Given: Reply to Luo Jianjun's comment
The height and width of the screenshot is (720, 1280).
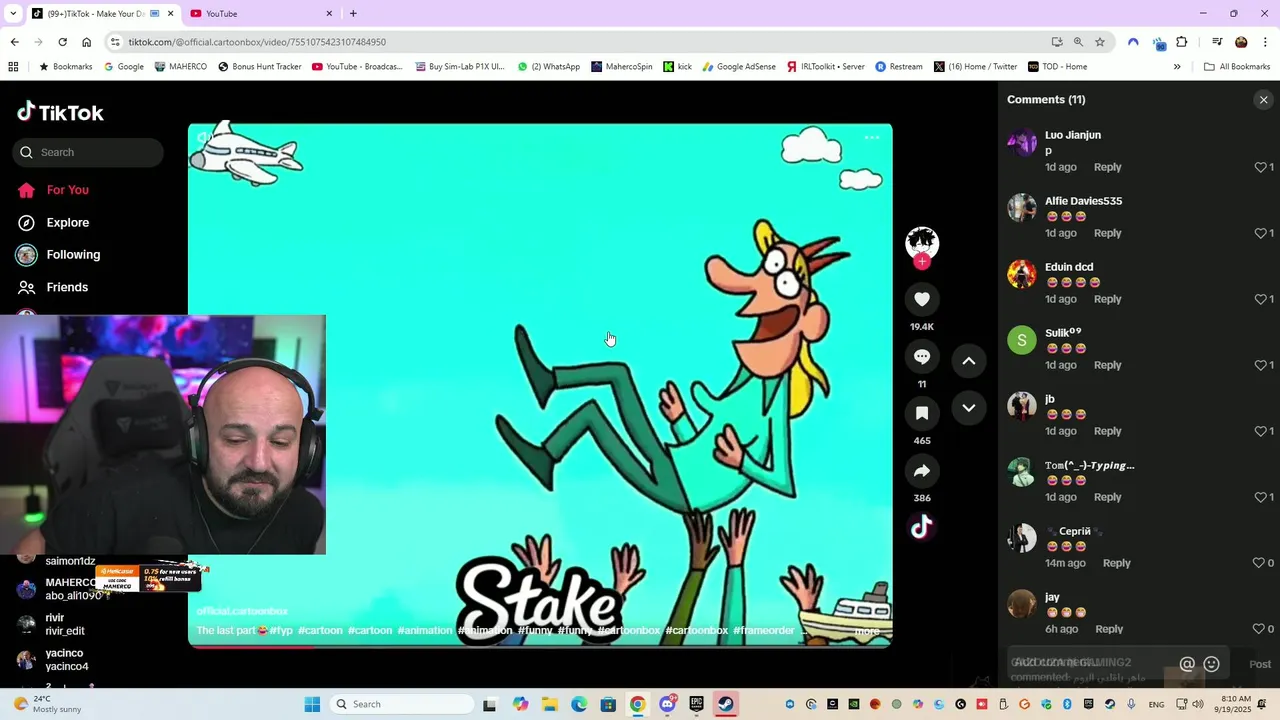Looking at the screenshot, I should pos(1107,167).
